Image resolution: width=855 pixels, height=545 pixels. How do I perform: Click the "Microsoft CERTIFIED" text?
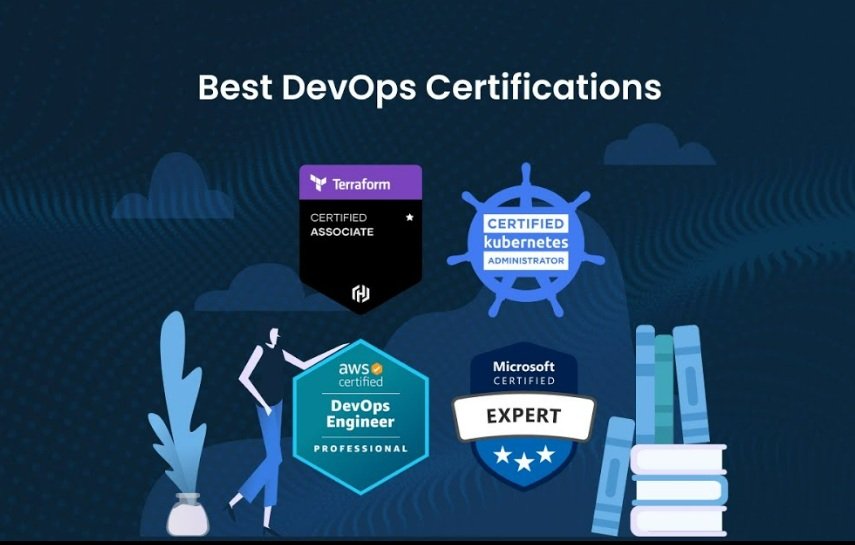click(523, 373)
